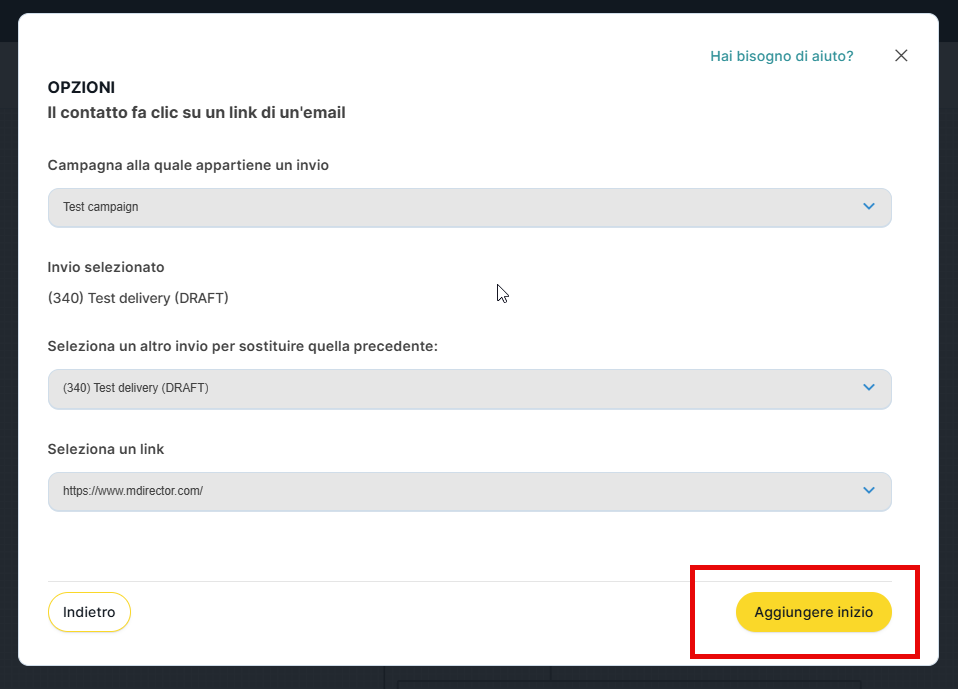
Task: Click the horizontal divider above footer buttons
Action: [400, 581]
